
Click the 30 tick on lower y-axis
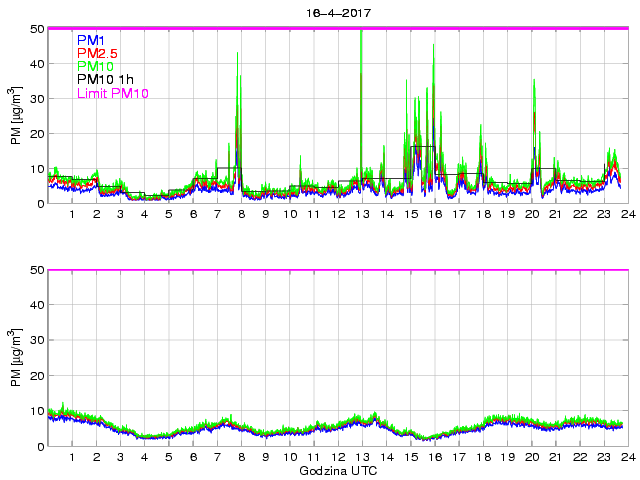[x=35, y=341]
